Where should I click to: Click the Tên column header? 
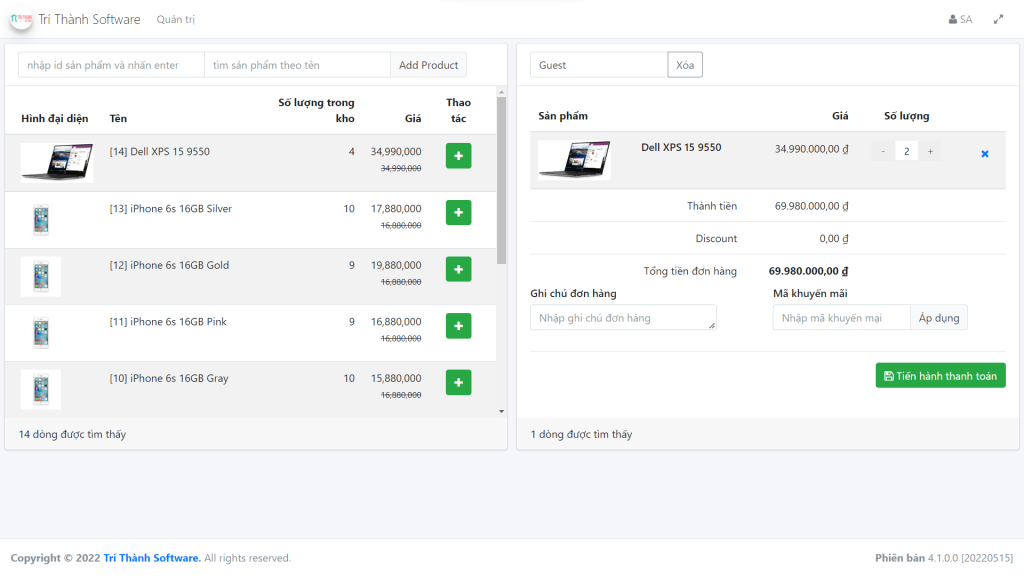(118, 118)
